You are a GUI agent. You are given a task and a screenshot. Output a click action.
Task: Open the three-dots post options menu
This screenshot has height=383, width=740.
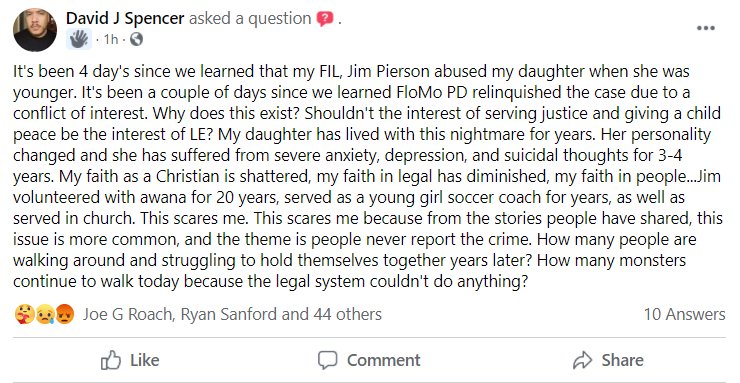click(706, 28)
